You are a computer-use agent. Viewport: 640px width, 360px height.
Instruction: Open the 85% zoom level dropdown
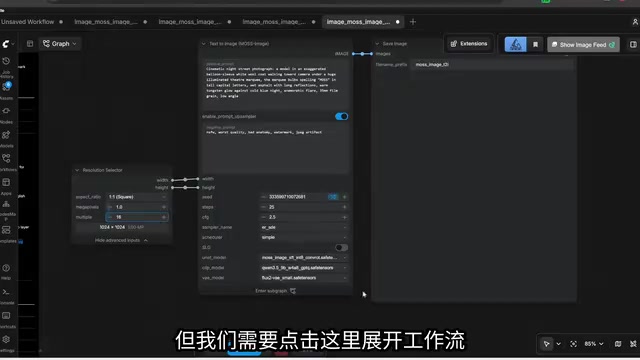593,344
